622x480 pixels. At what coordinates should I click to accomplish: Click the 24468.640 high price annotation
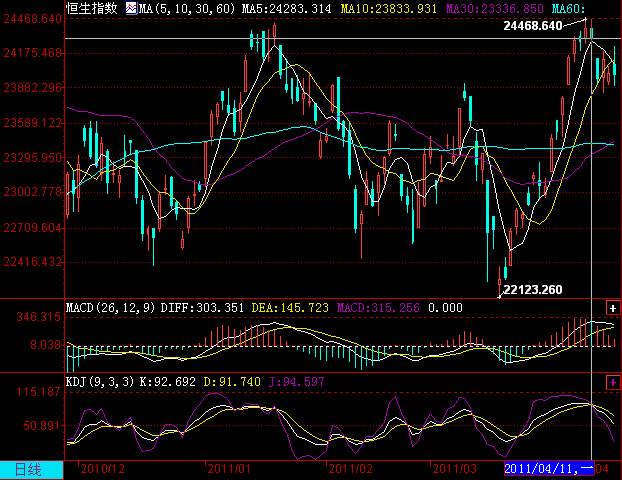[x=533, y=26]
